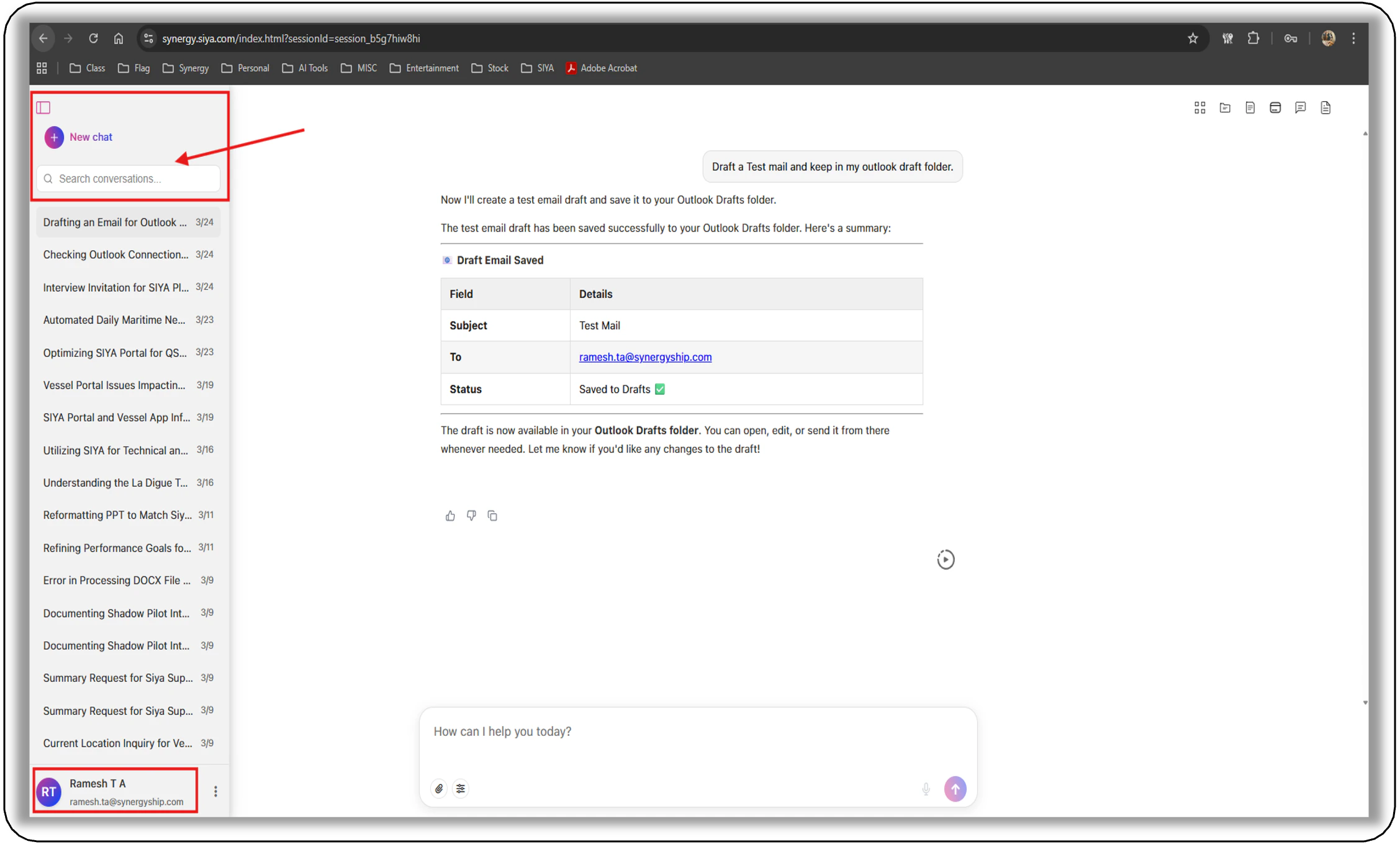The width and height of the screenshot is (1400, 847).
Task: Copy the assistant response
Action: click(492, 516)
